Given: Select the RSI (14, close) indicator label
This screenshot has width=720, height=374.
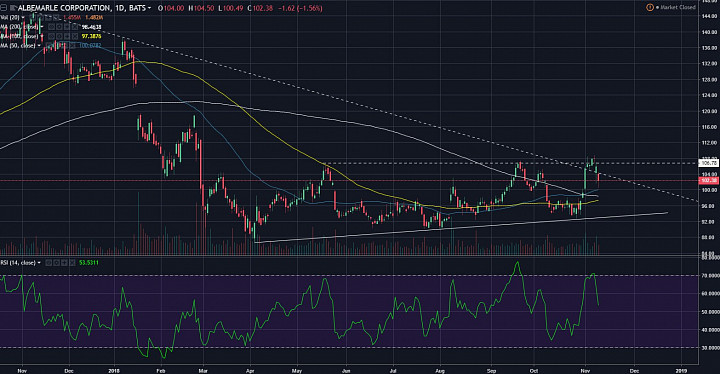Looking at the screenshot, I should [17, 263].
